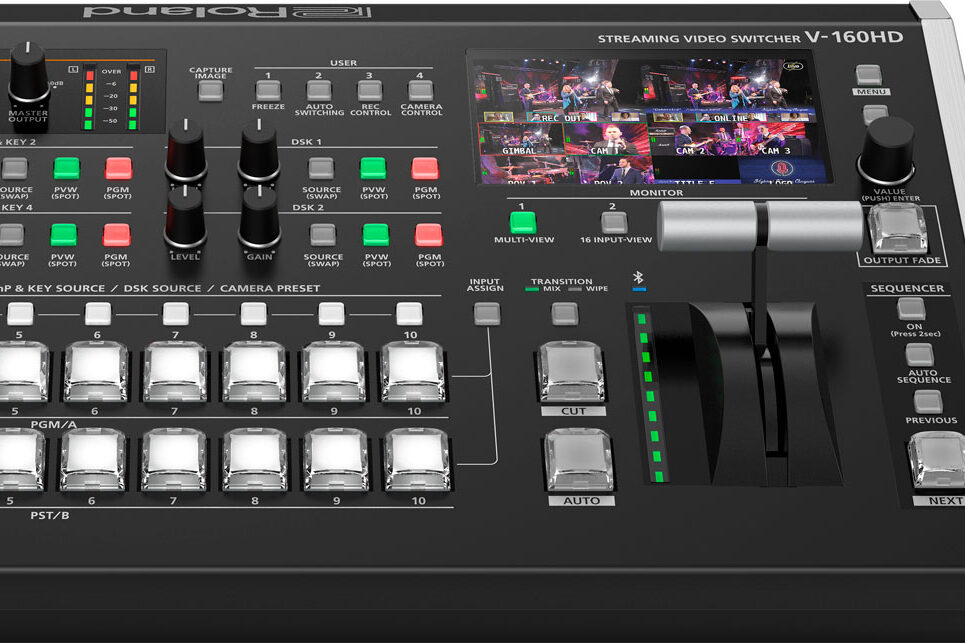This screenshot has height=643, width=965.
Task: Select GIMBAL thumbnail on monitor
Action: click(521, 139)
